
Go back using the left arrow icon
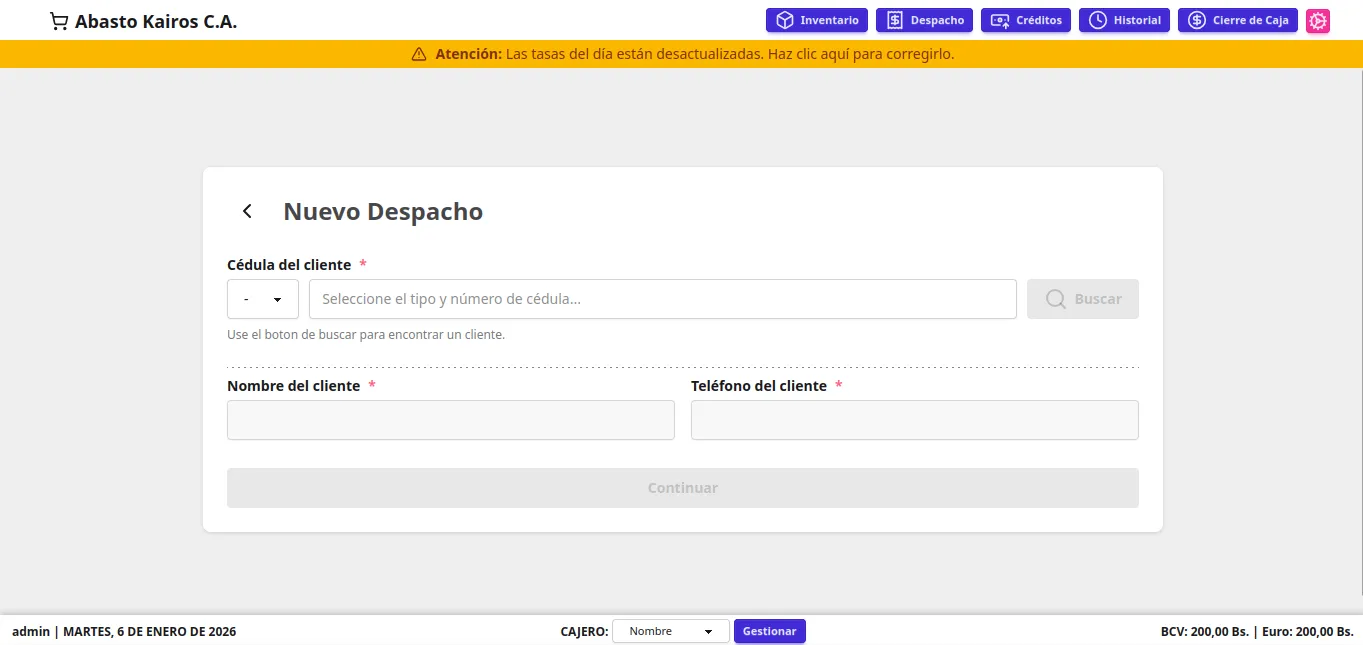pos(247,211)
